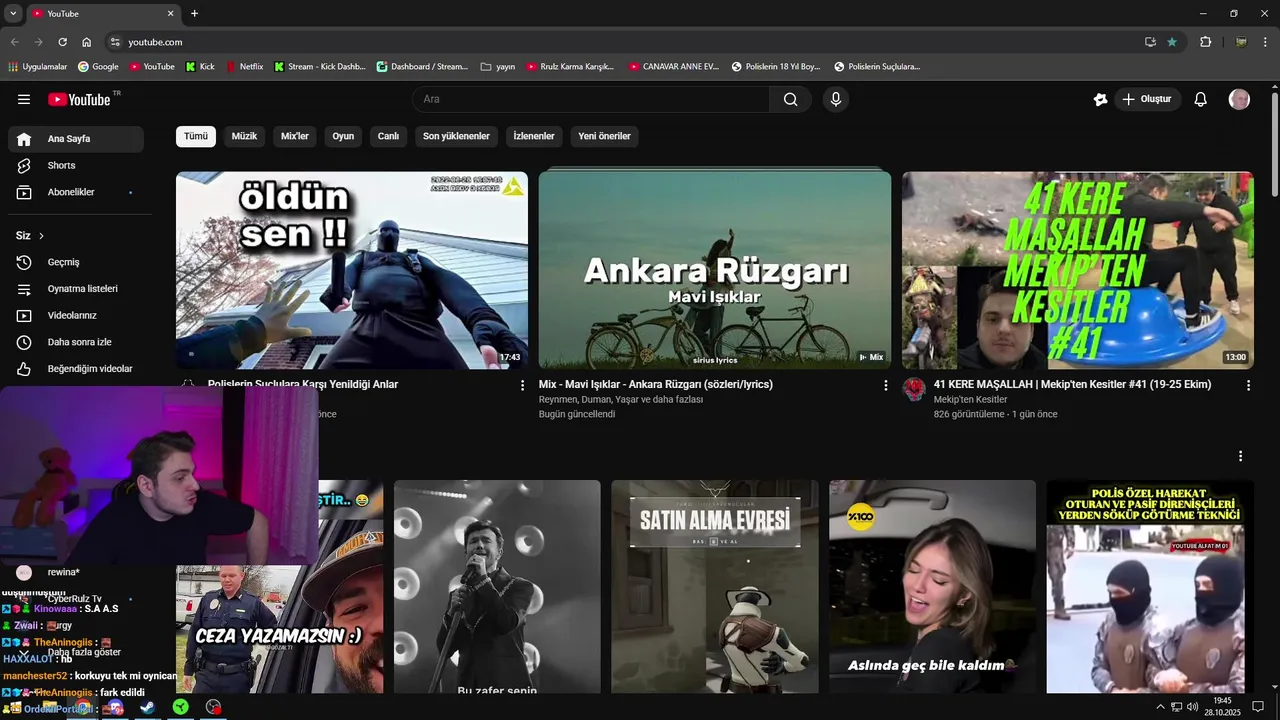Open the Google bookmark

98,67
